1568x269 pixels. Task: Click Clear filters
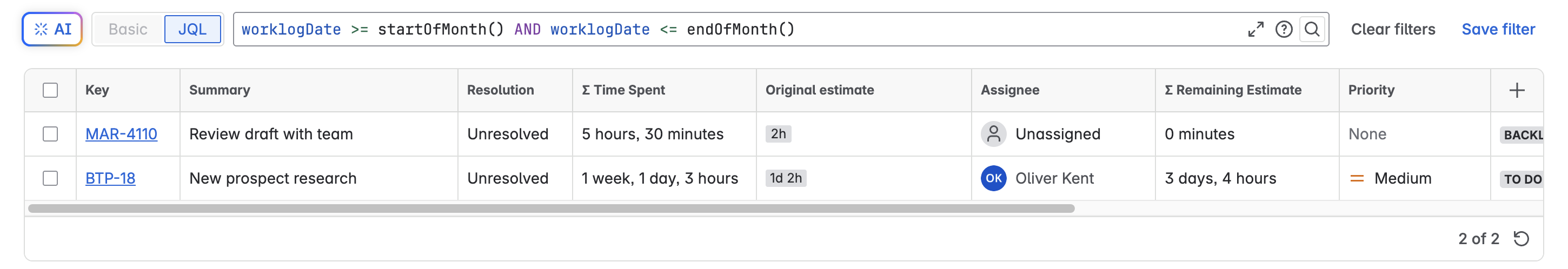1393,29
